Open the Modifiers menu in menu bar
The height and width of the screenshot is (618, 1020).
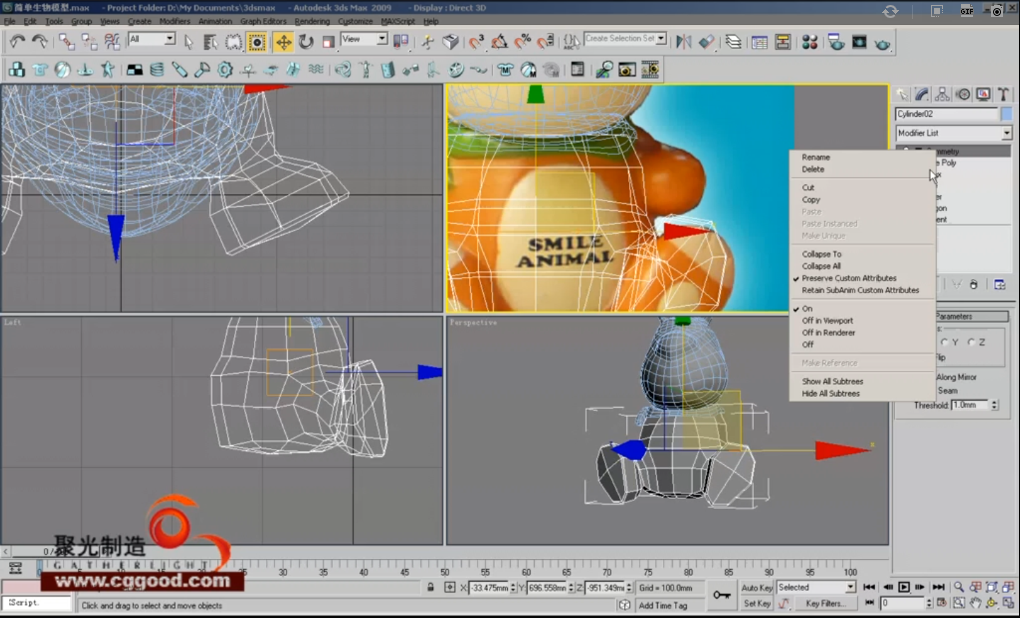[174, 21]
